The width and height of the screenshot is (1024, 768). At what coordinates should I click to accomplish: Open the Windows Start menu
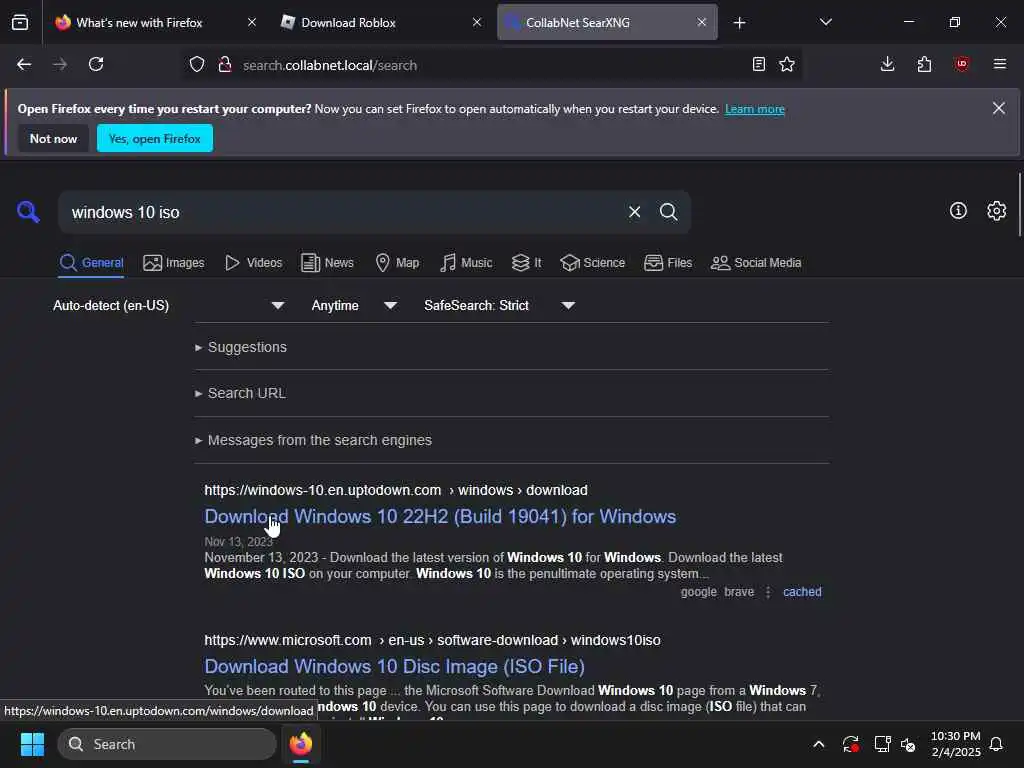32,744
